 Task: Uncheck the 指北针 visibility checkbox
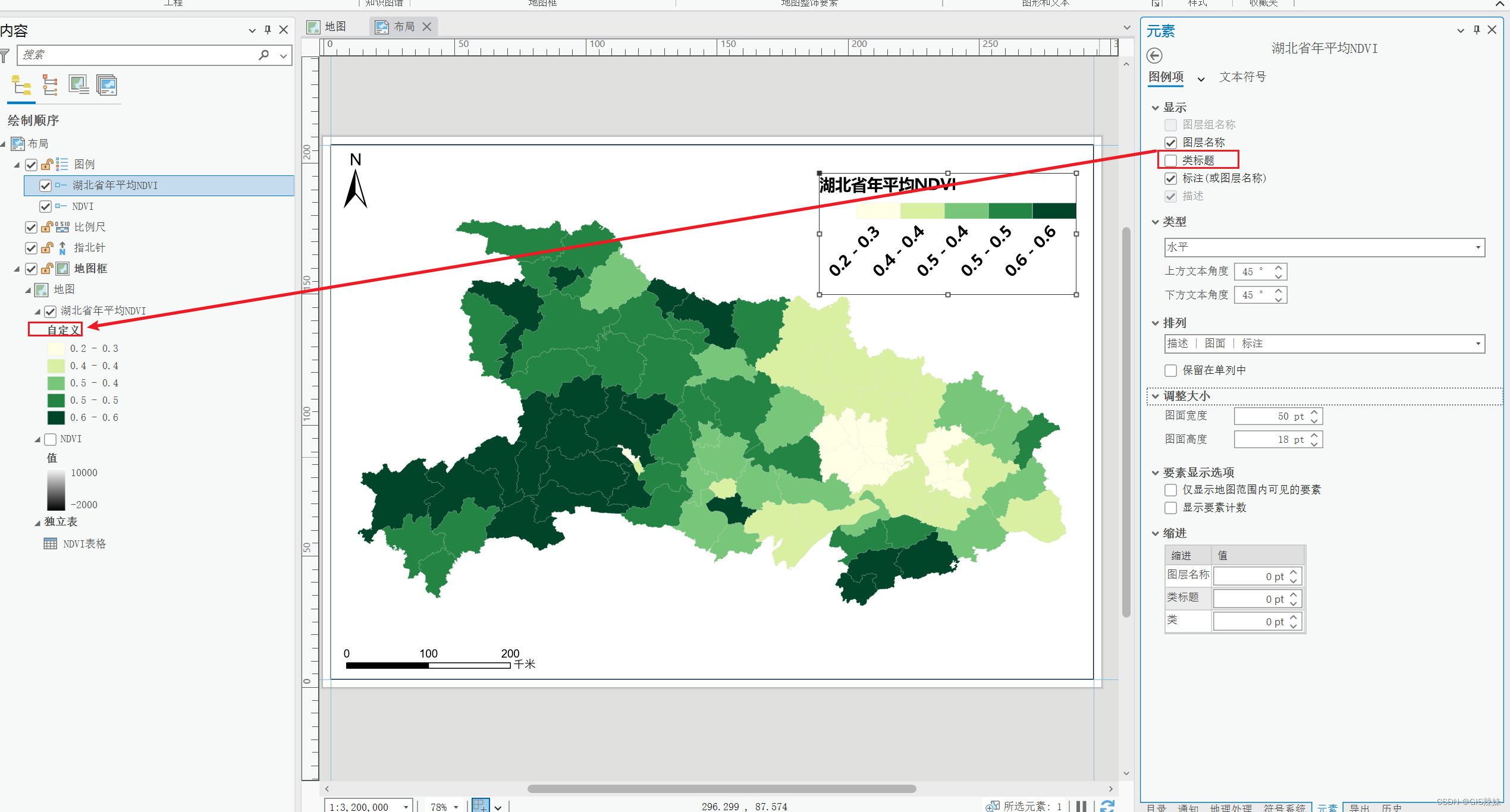[x=32, y=248]
